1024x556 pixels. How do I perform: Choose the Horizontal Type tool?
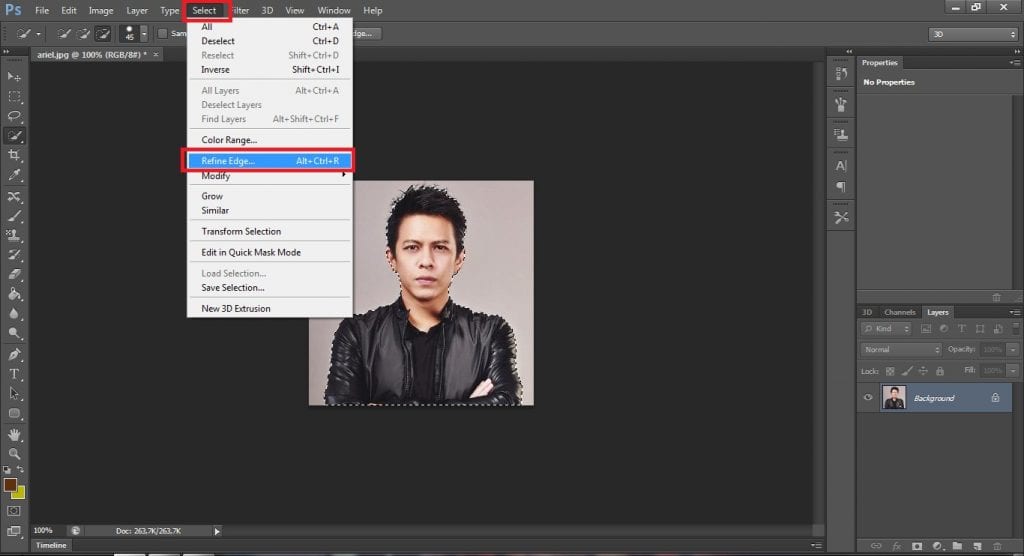coord(15,374)
